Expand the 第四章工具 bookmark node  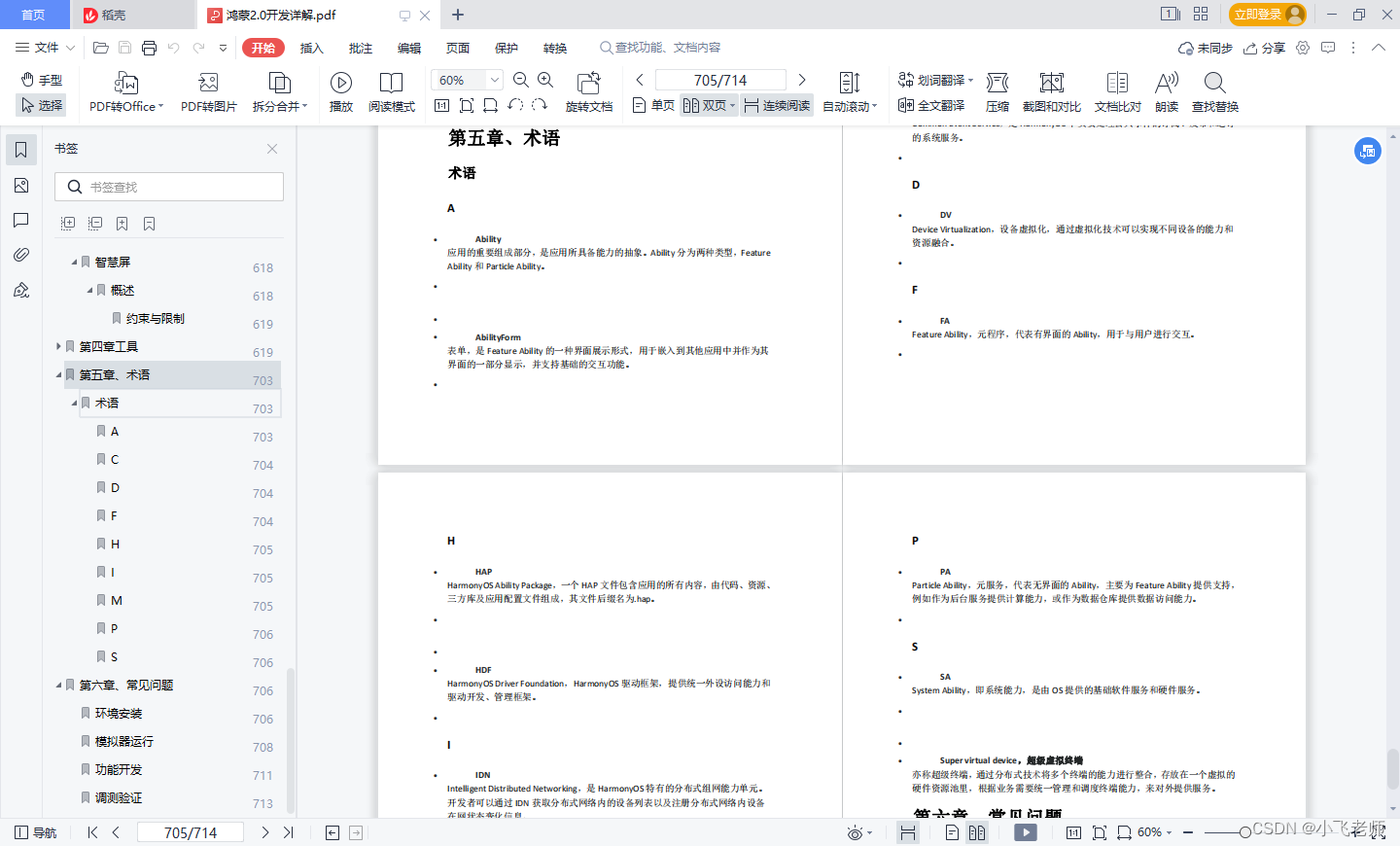click(x=58, y=346)
